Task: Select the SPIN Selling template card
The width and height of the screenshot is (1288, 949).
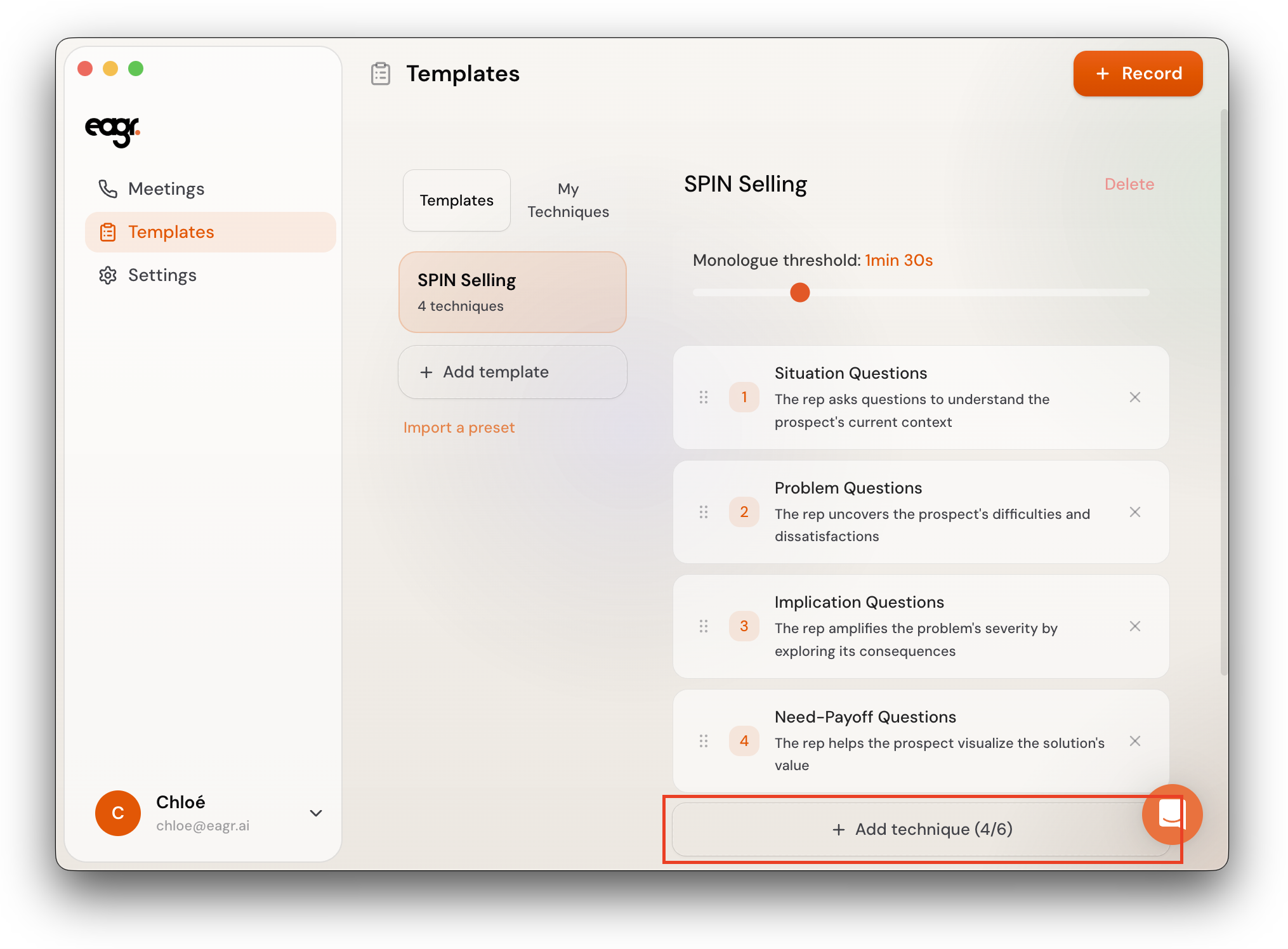Action: pyautogui.click(x=512, y=292)
